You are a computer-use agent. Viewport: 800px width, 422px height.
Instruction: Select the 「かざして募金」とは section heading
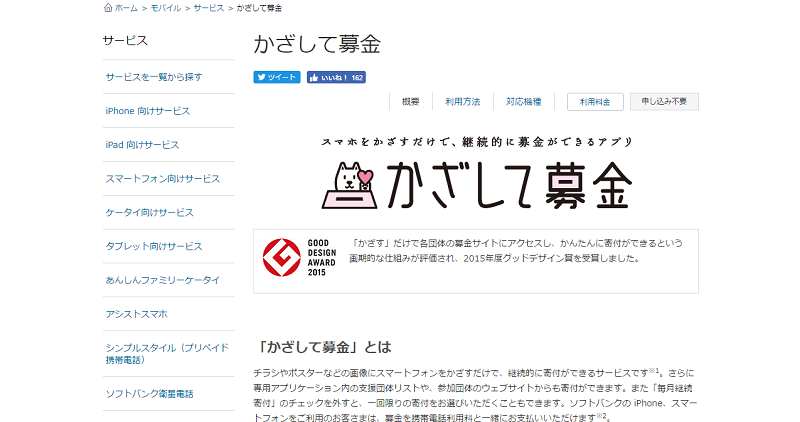point(322,347)
